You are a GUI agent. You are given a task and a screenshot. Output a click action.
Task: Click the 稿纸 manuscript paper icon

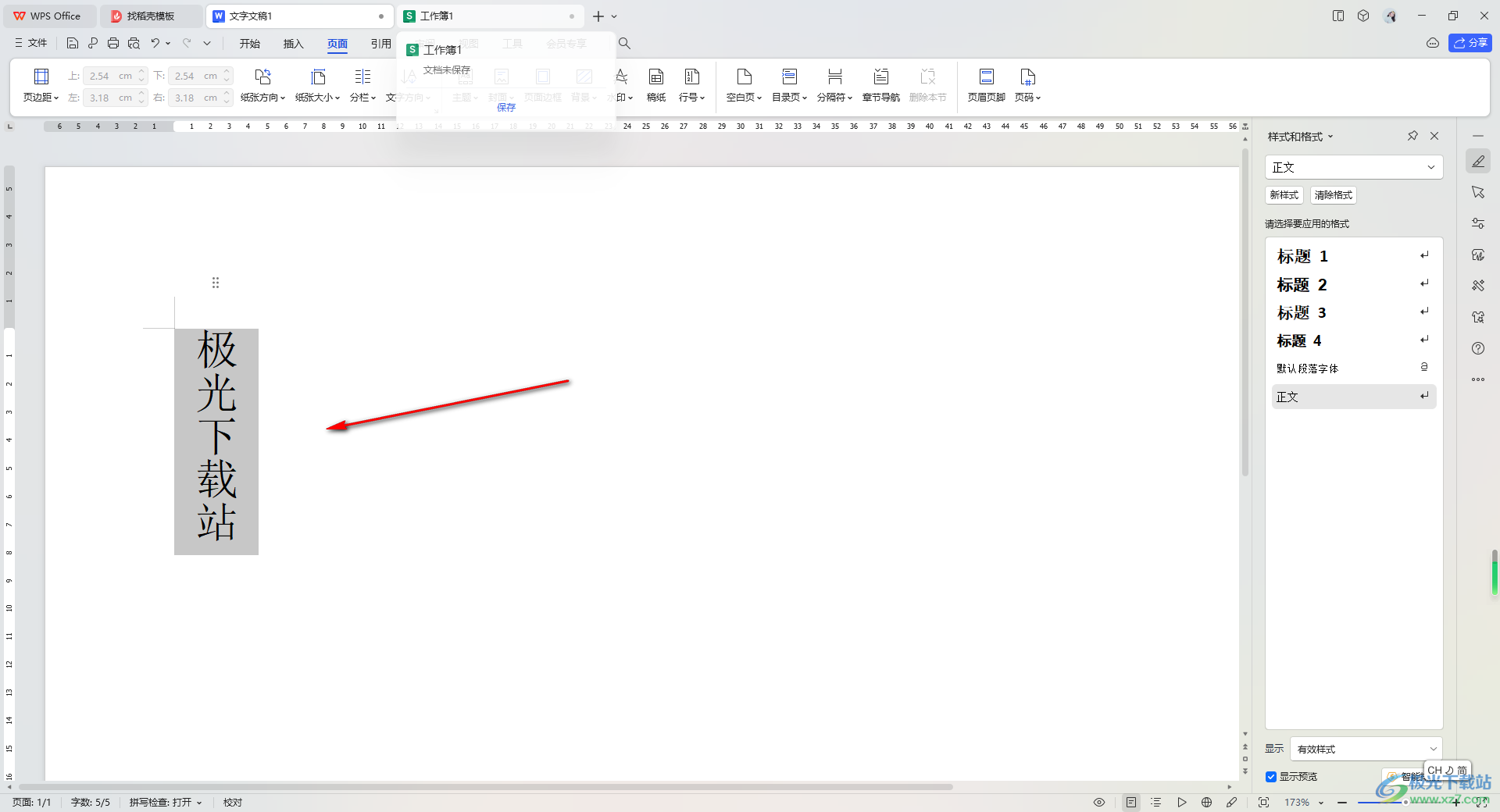[656, 85]
